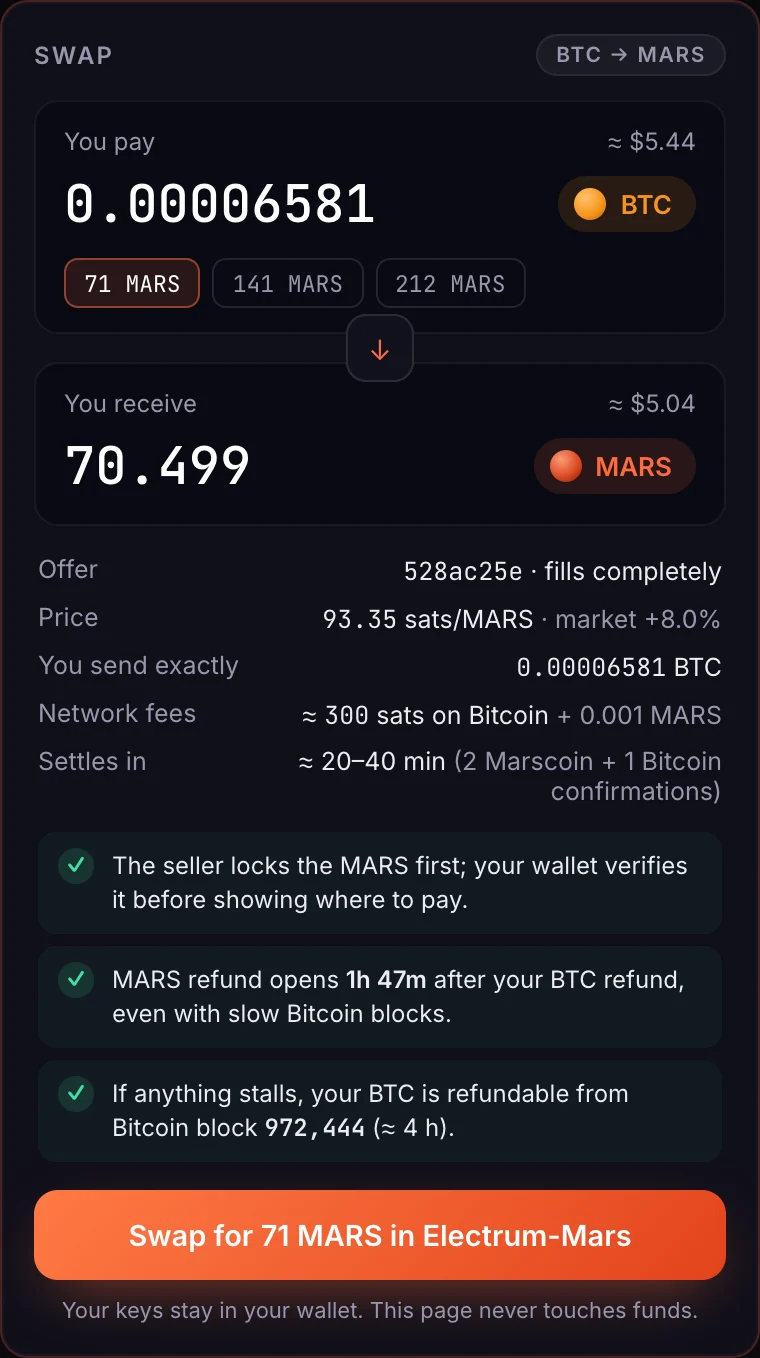Click the swap direction arrow icon
Viewport: 760px width, 1358px height.
tap(380, 349)
